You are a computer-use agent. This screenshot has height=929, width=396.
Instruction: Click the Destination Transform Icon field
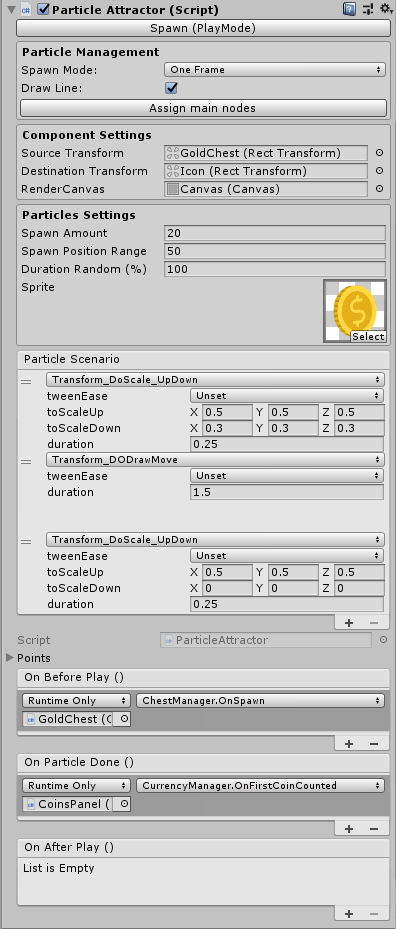266,171
